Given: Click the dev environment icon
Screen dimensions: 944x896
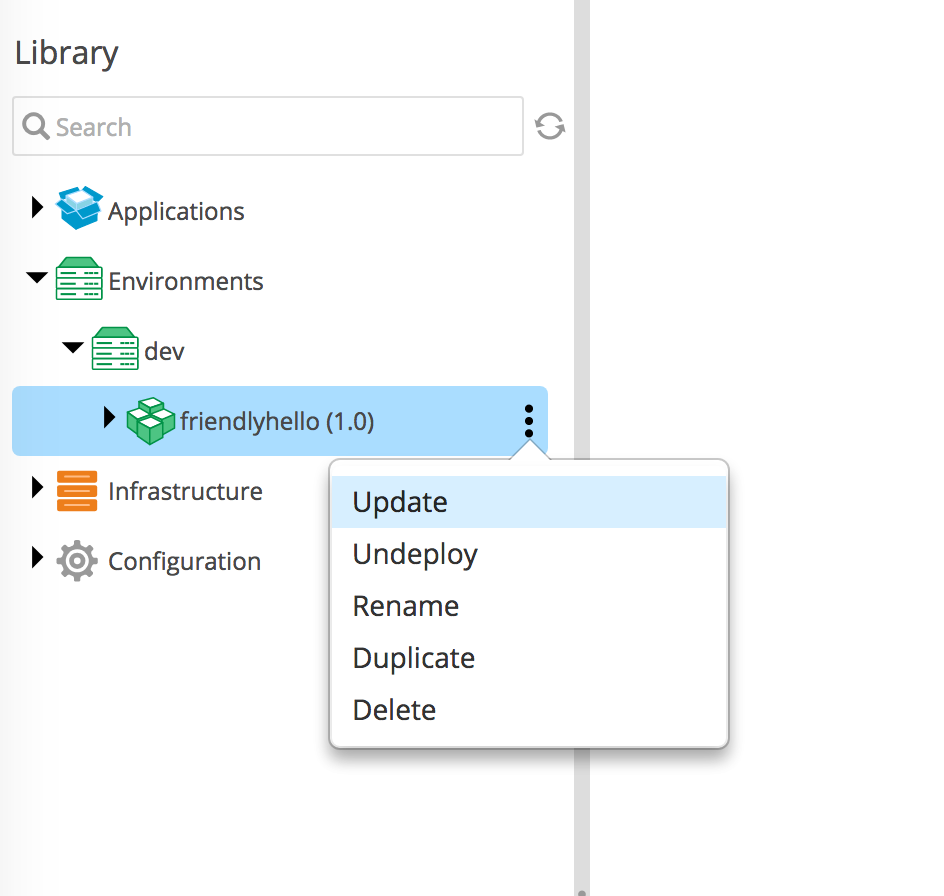Looking at the screenshot, I should coord(115,349).
